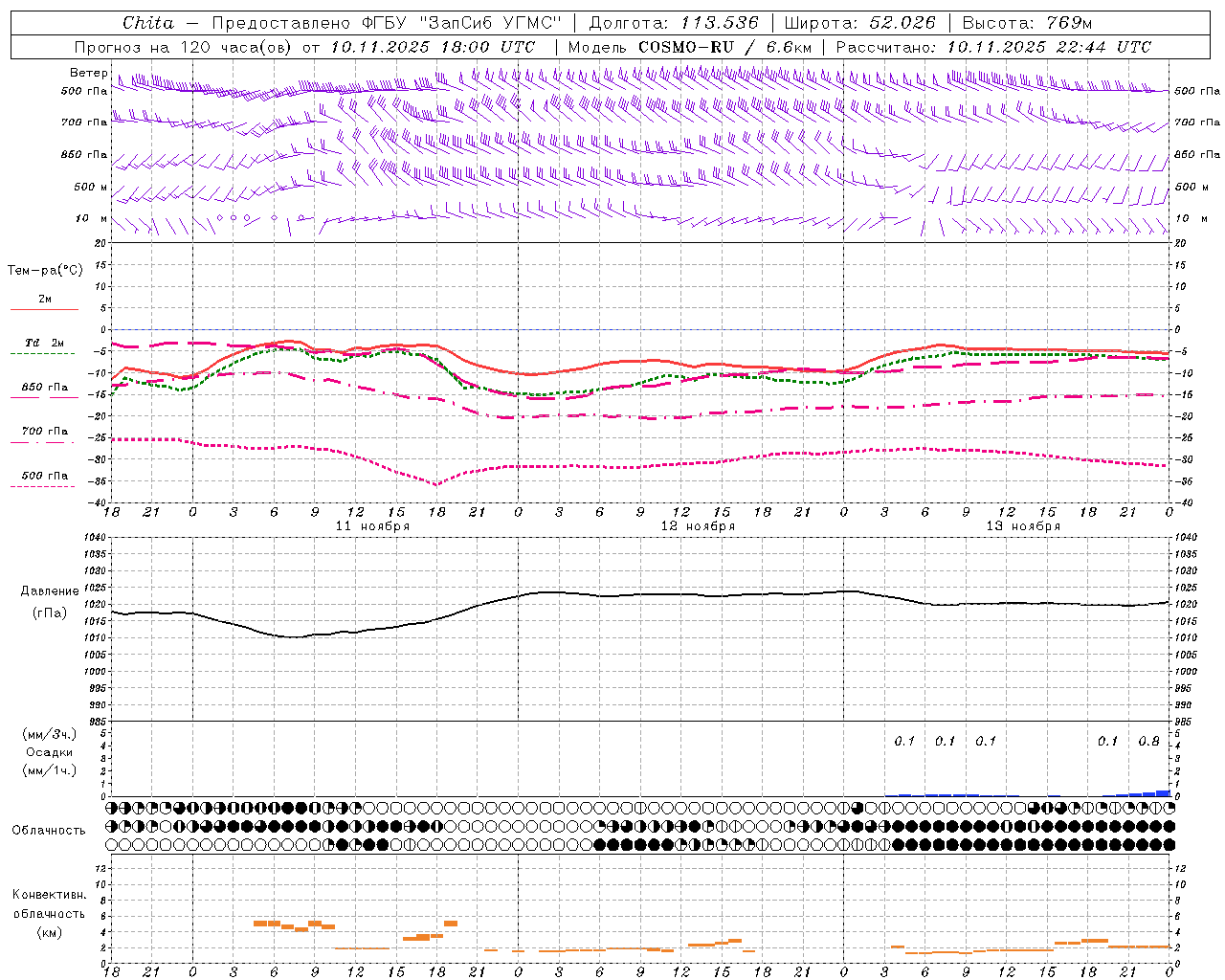Click the Прогноз на 120 часа(ов) text
Image resolution: width=1225 pixels, height=980 pixels.
tap(184, 47)
